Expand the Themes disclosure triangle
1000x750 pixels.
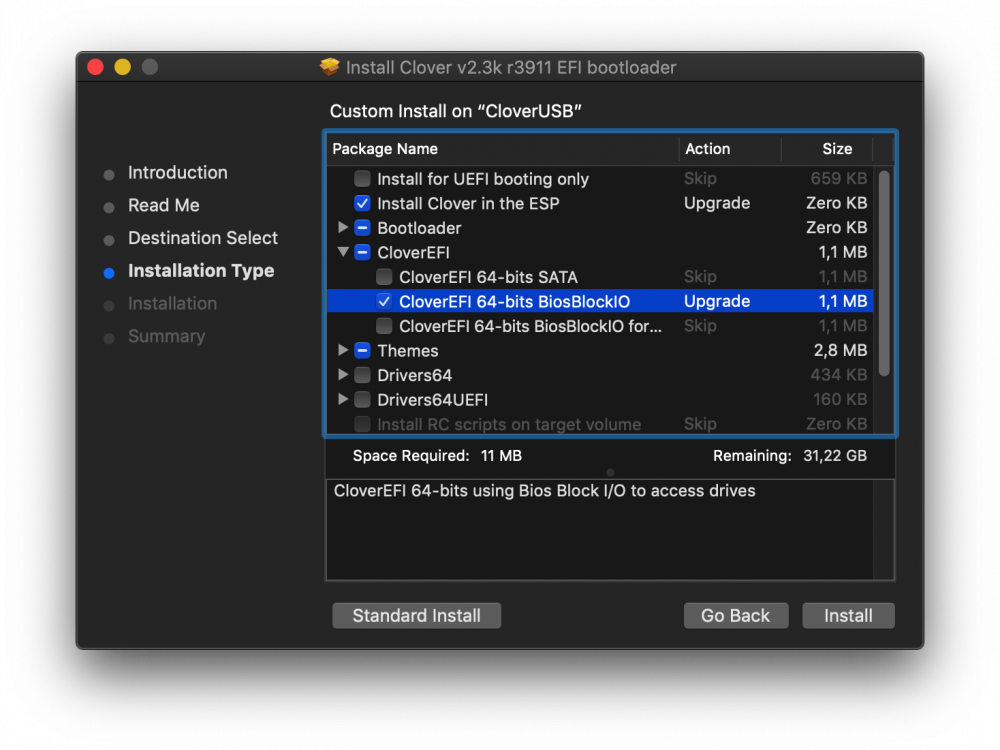click(342, 350)
